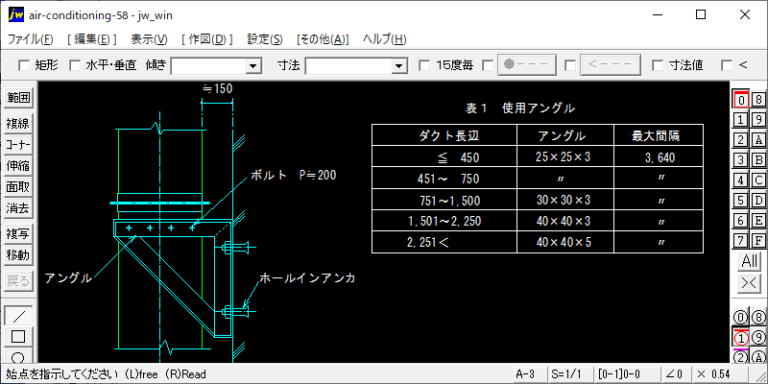Select layer group circled 1
The image size is (768, 384).
(741, 337)
